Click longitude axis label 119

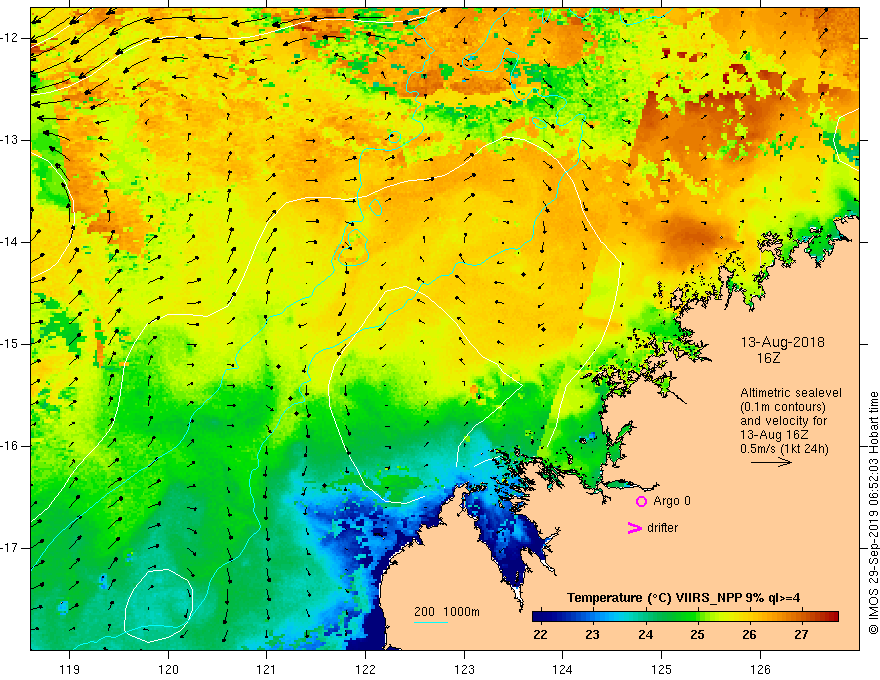(70, 669)
